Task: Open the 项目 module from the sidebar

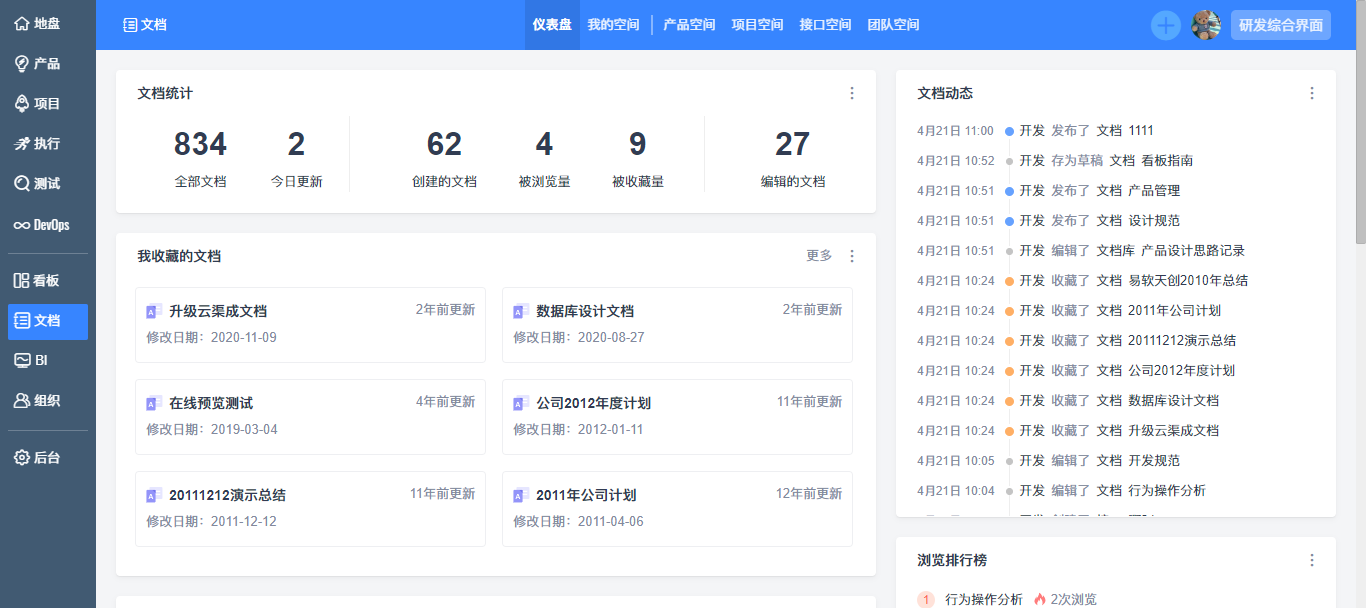Action: (x=40, y=103)
